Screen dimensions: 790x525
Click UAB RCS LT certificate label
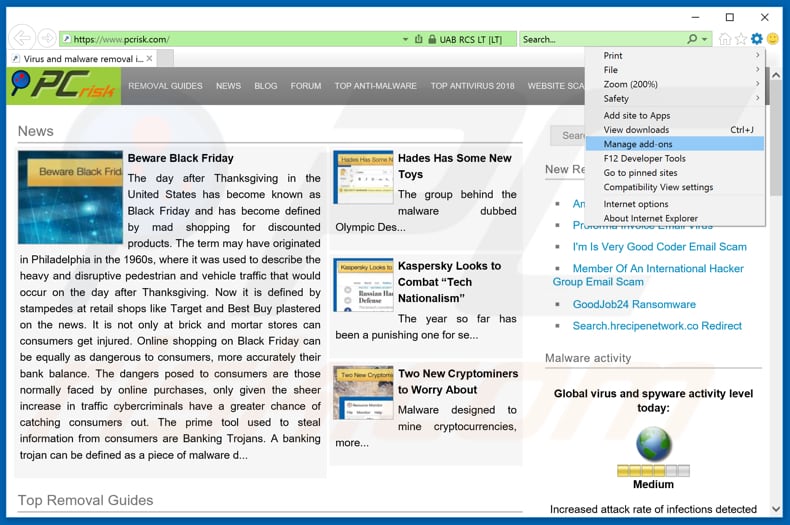471,39
